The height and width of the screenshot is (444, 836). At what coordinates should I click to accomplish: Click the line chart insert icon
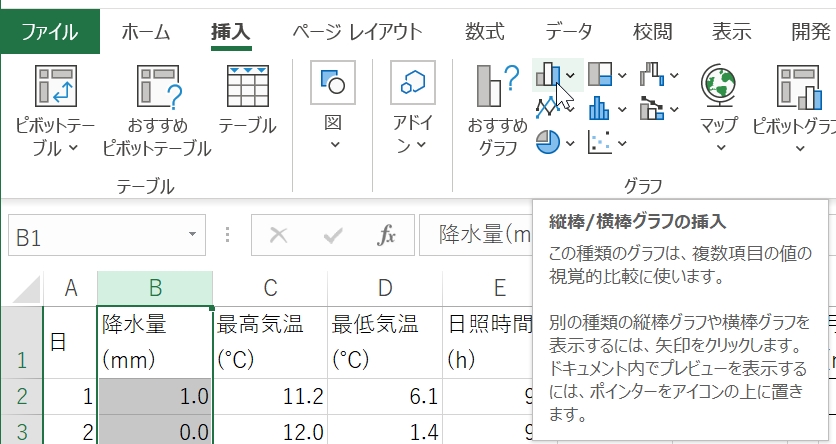point(547,108)
